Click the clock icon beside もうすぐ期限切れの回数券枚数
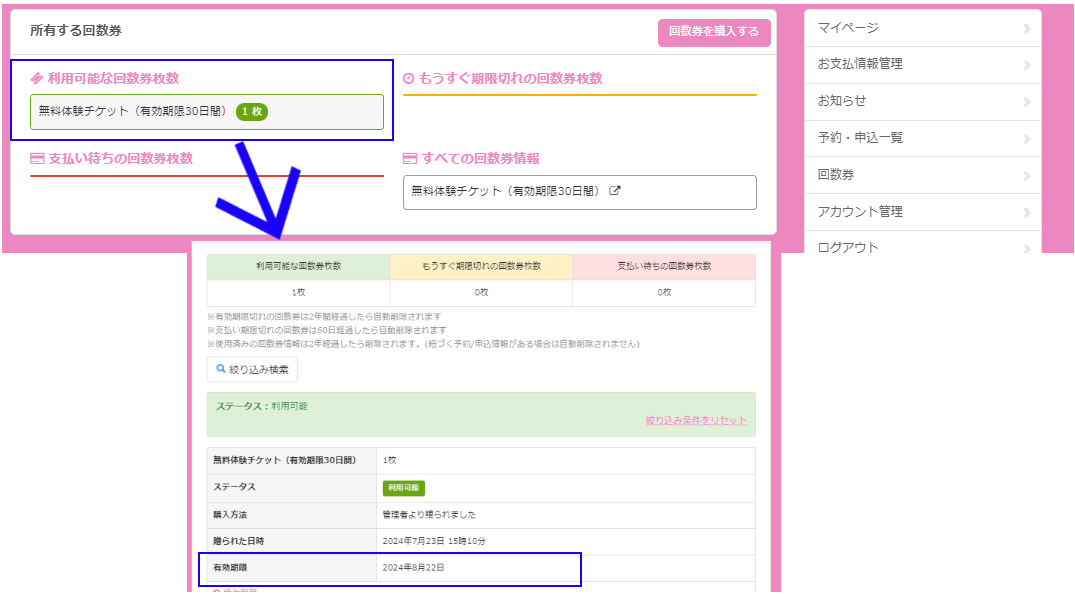 pos(408,79)
